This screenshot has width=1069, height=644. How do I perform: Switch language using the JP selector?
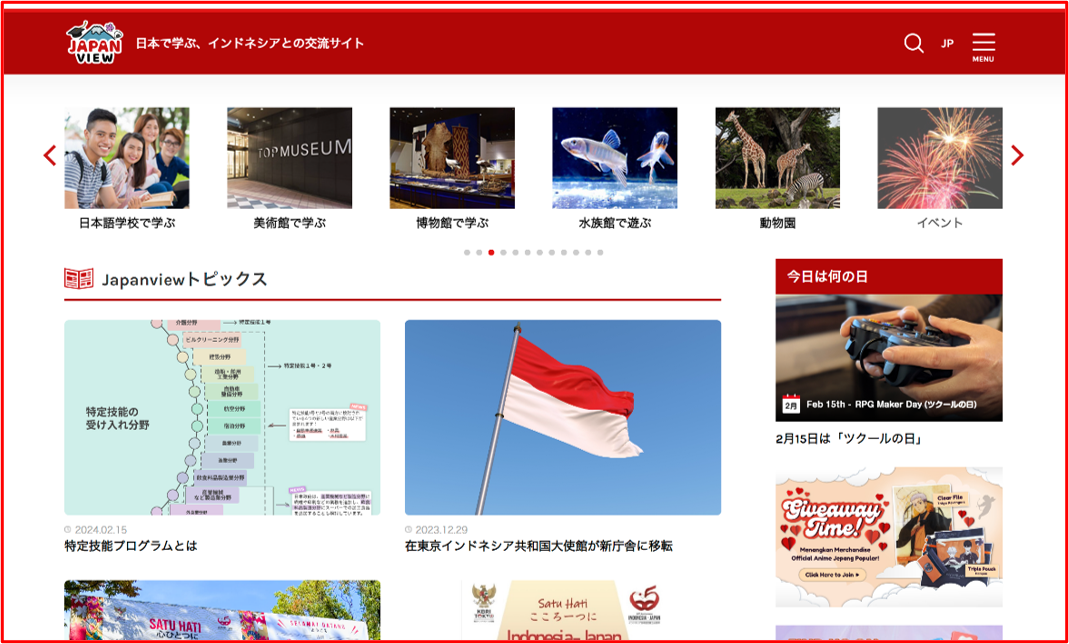947,44
